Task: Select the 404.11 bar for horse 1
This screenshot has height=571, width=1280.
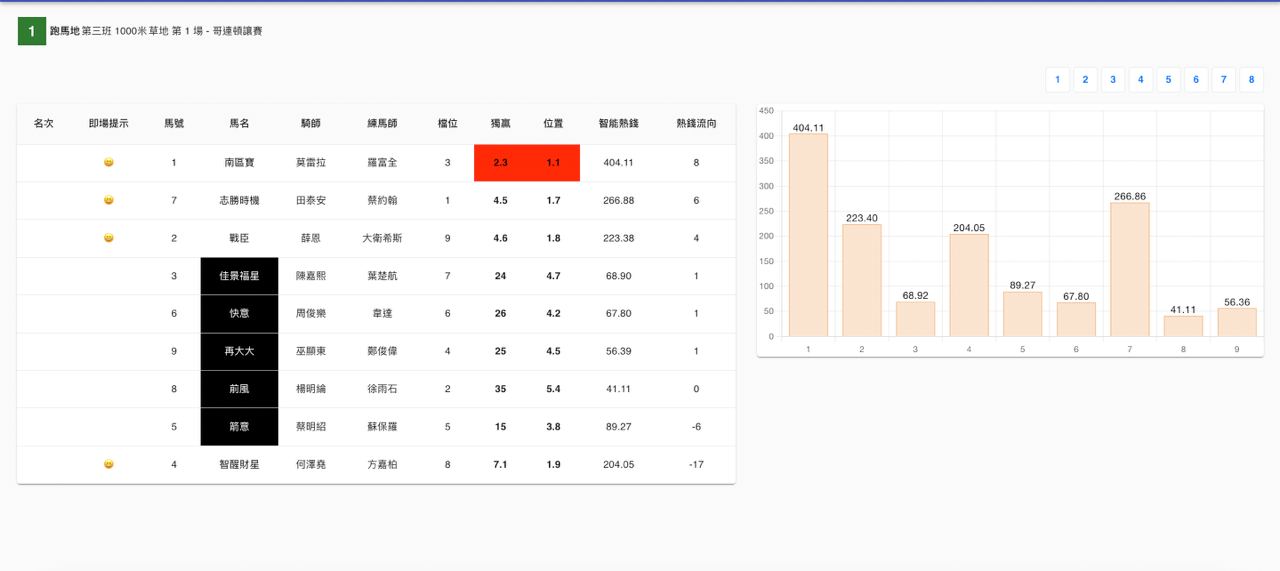Action: point(808,236)
